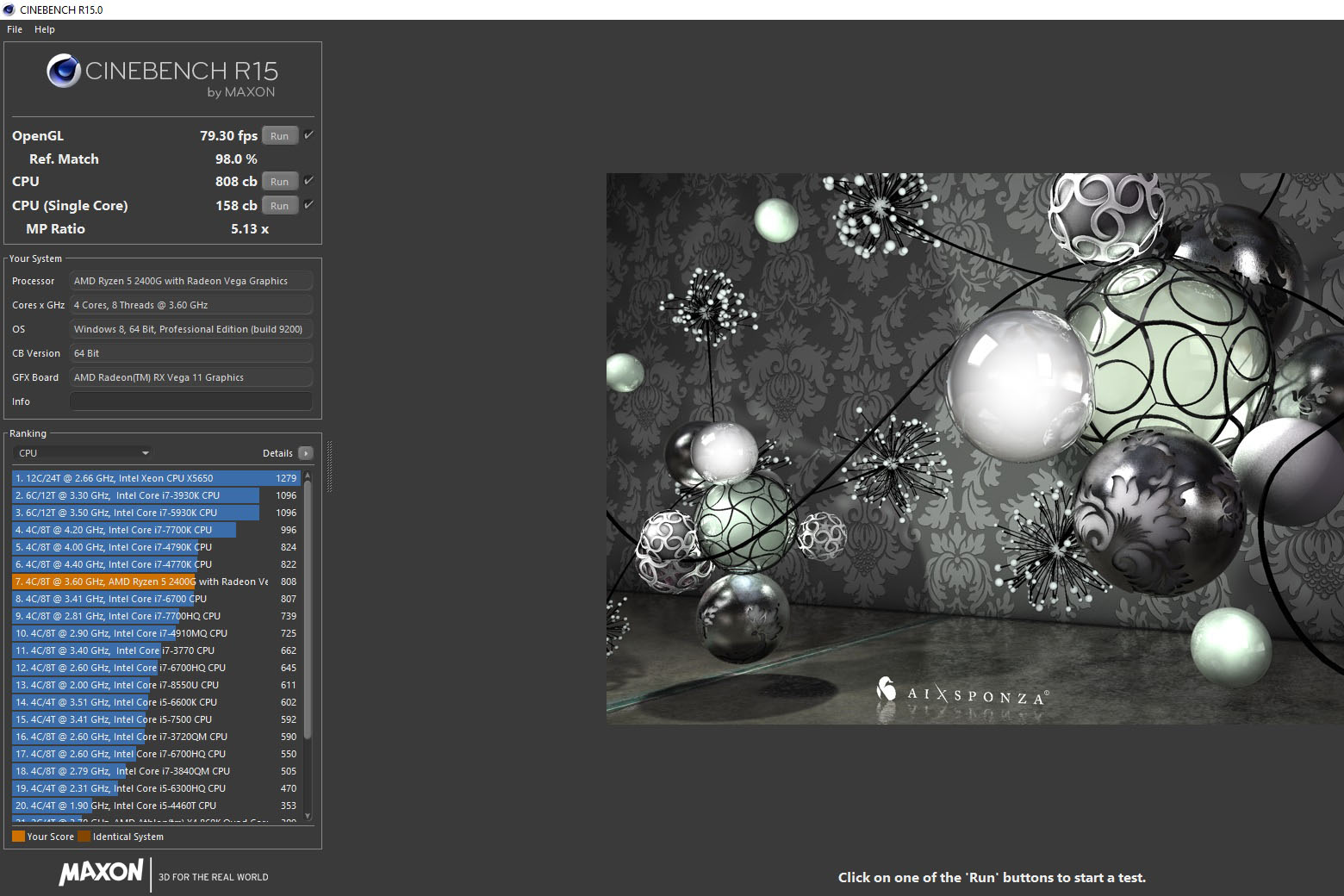Click the OpenGL score 79.30 fps
The height and width of the screenshot is (896, 1344).
click(x=228, y=136)
